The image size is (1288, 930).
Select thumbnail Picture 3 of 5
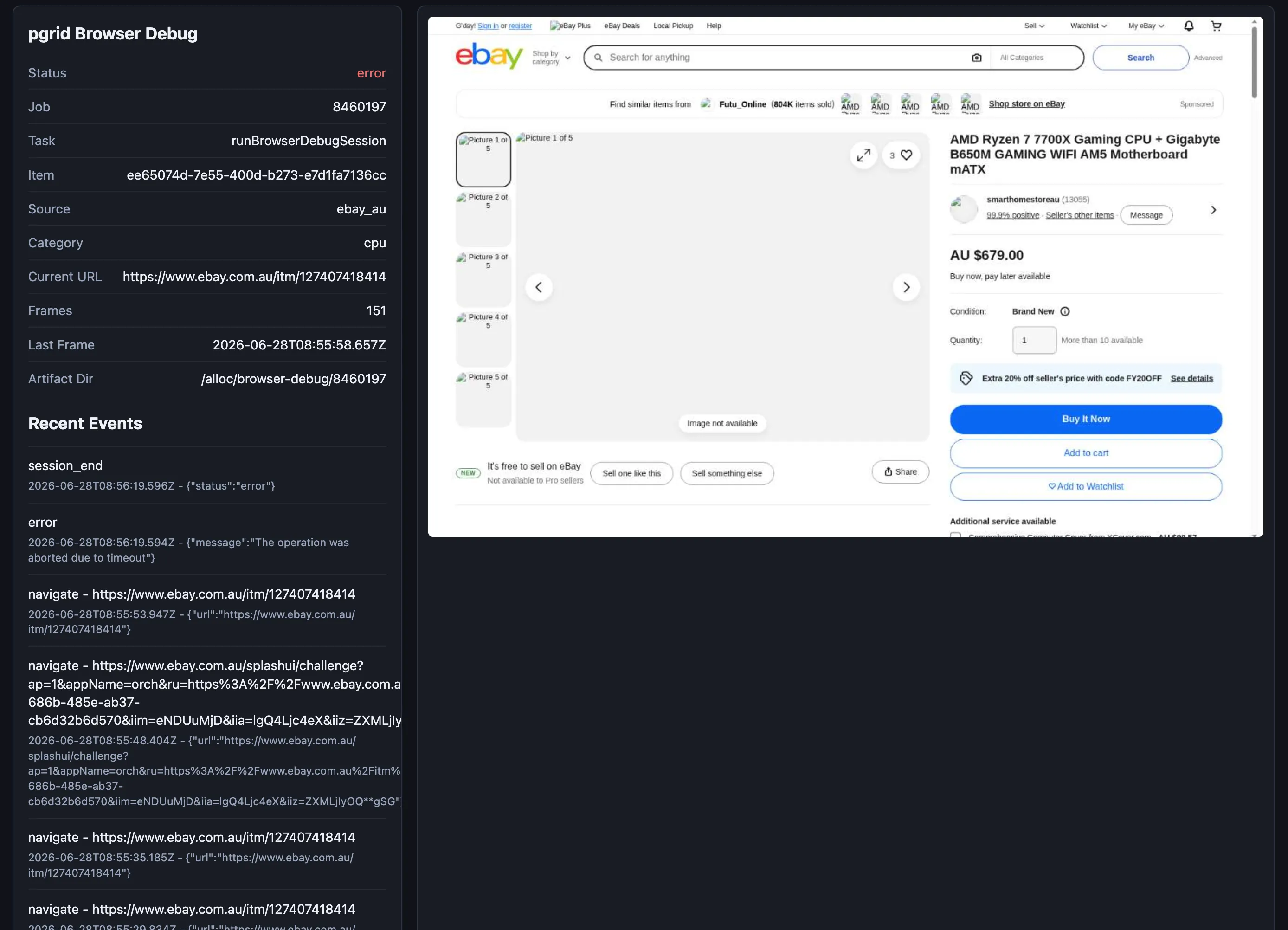[483, 279]
